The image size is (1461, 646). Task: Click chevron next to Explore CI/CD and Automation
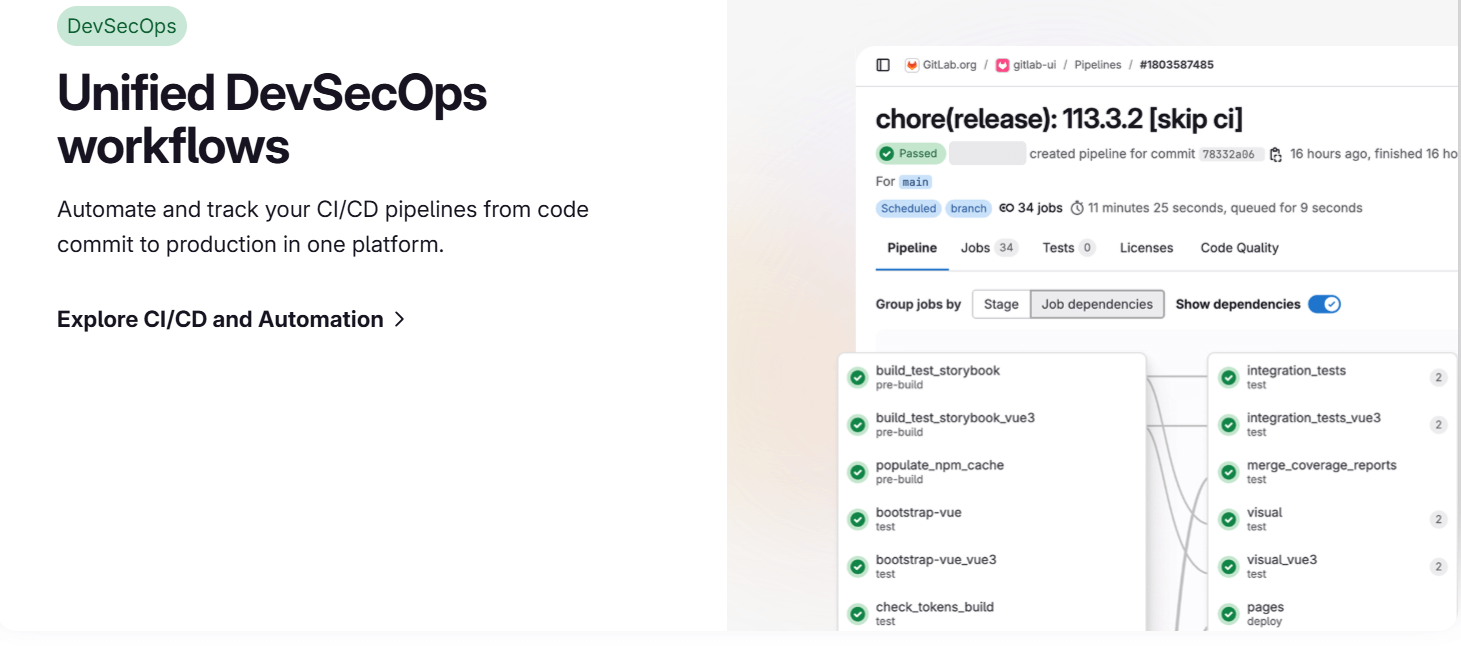[399, 319]
